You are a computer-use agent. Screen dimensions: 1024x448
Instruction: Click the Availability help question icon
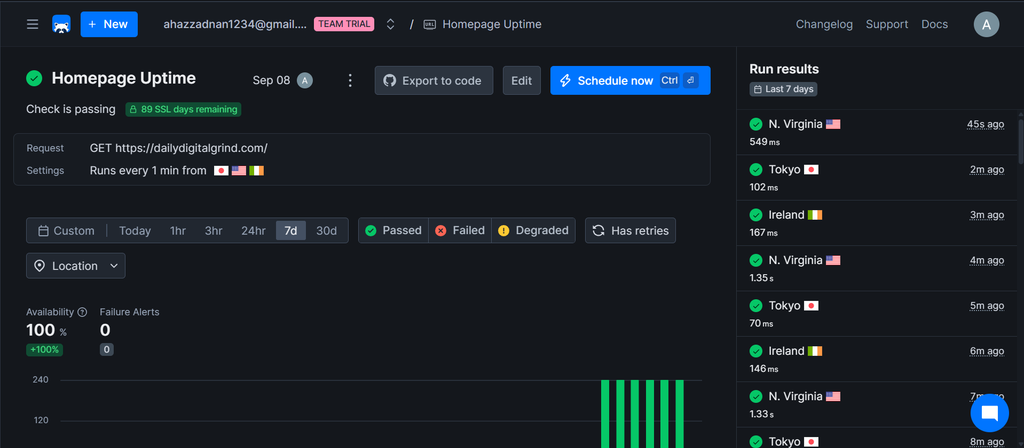pos(82,312)
